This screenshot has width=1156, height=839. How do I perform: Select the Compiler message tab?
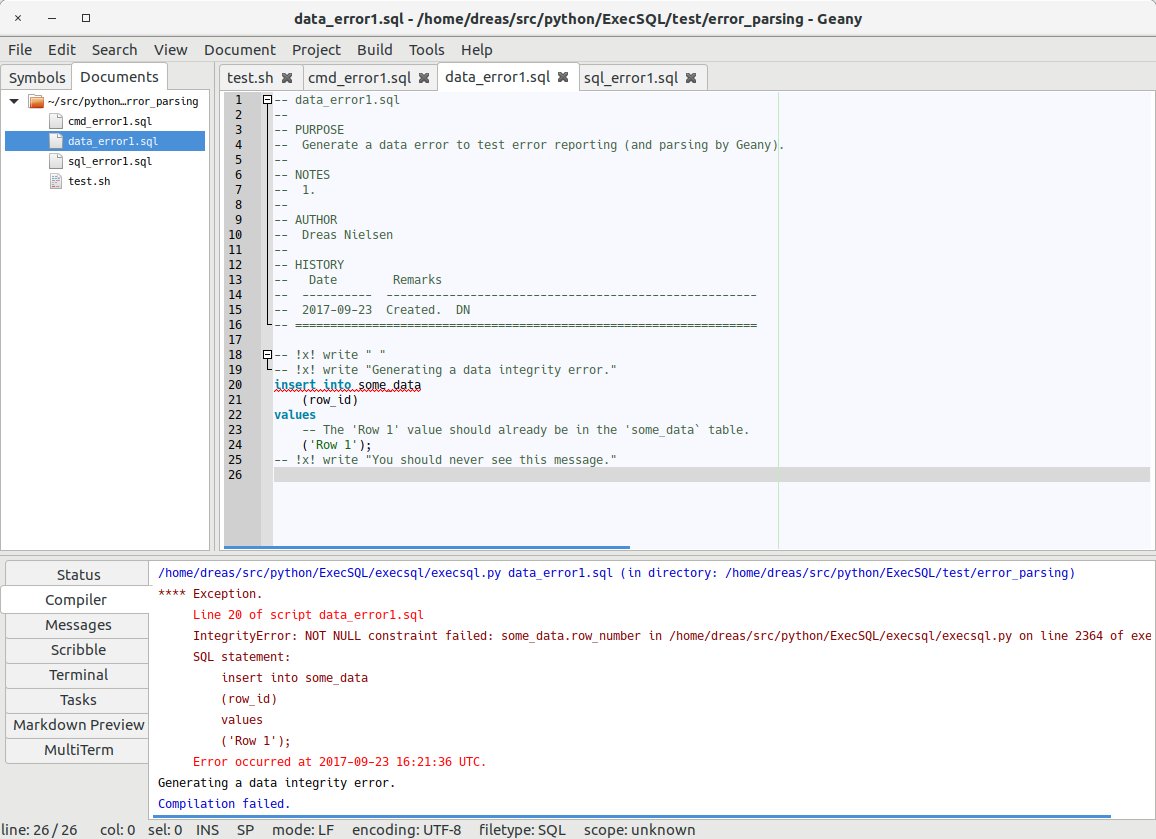[x=76, y=599]
